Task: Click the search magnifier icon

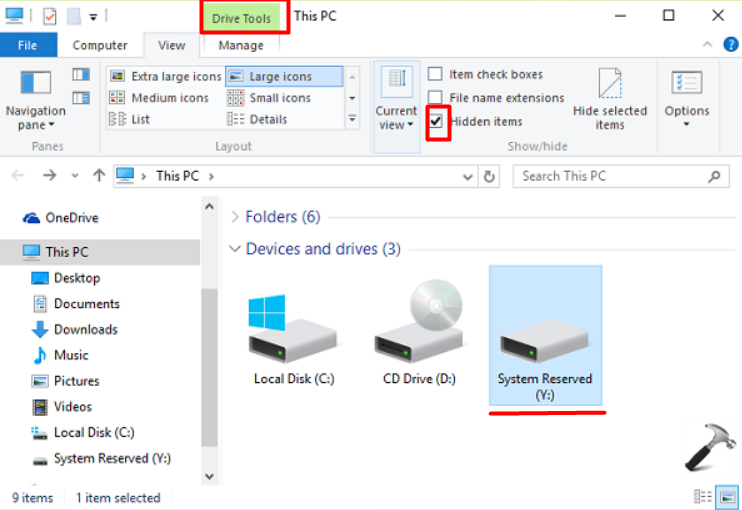Action: coord(714,176)
